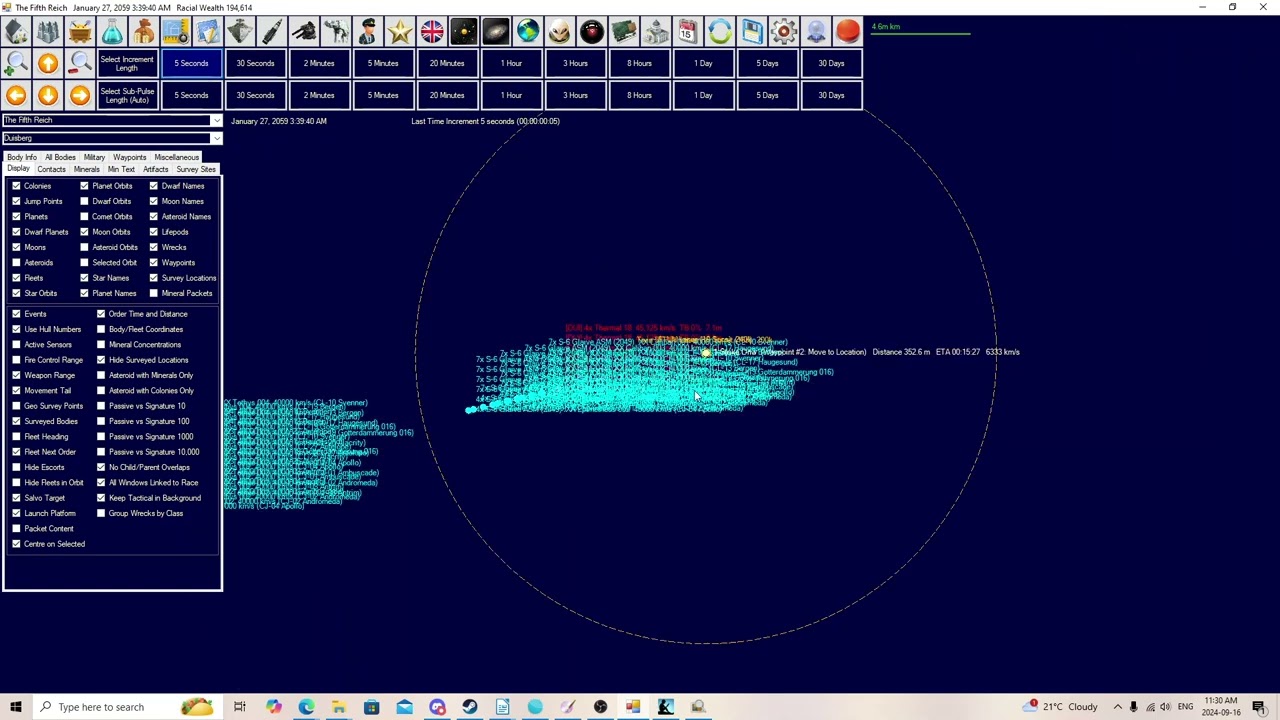Pan map left with the orange left arrow
Viewport: 1280px width, 720px height.
[16, 96]
